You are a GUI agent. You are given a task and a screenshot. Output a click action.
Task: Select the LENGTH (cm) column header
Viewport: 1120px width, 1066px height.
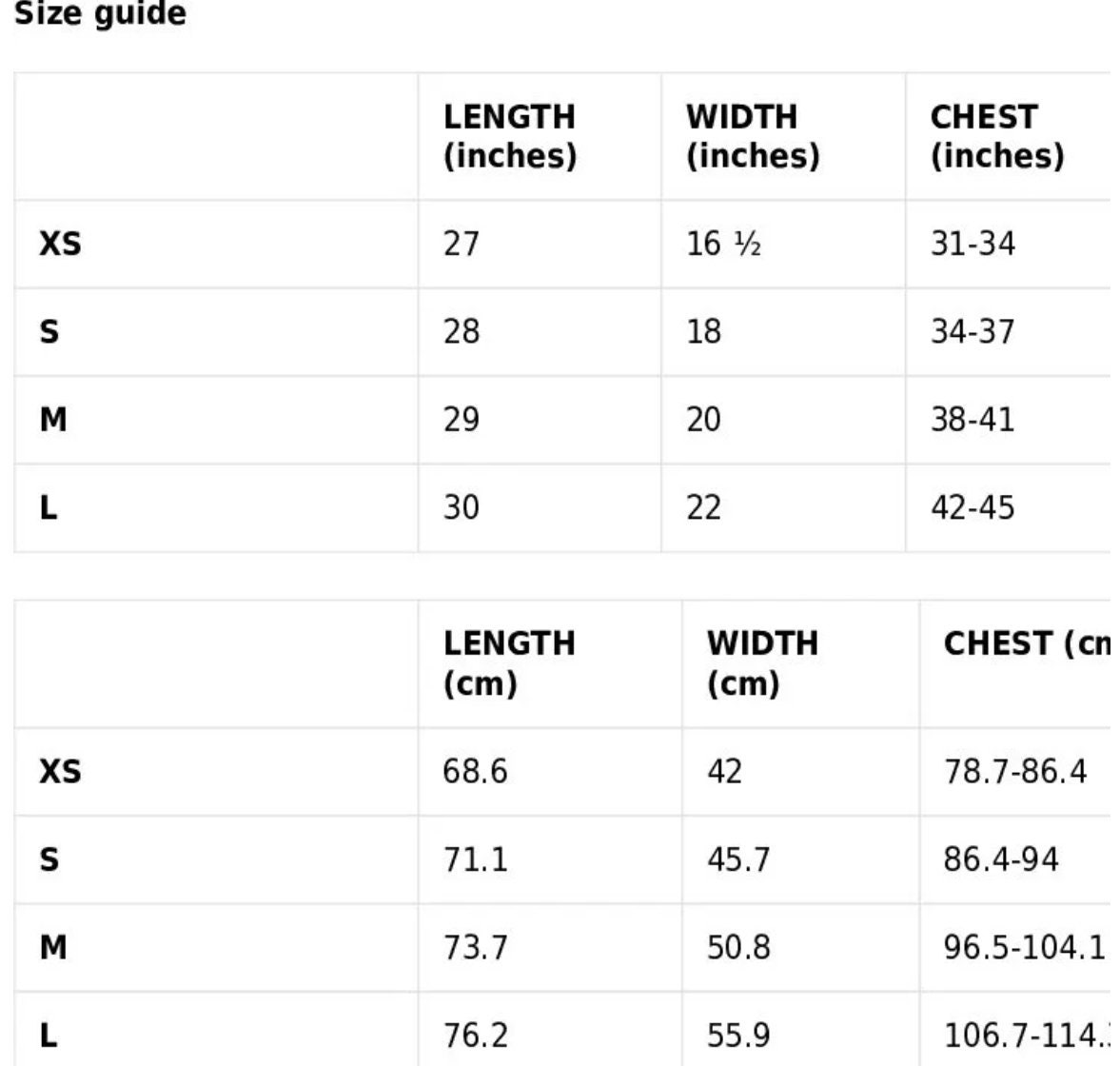click(x=509, y=663)
